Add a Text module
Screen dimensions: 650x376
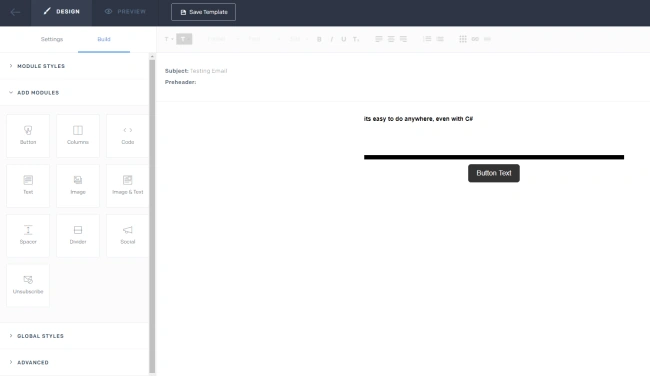(x=28, y=186)
